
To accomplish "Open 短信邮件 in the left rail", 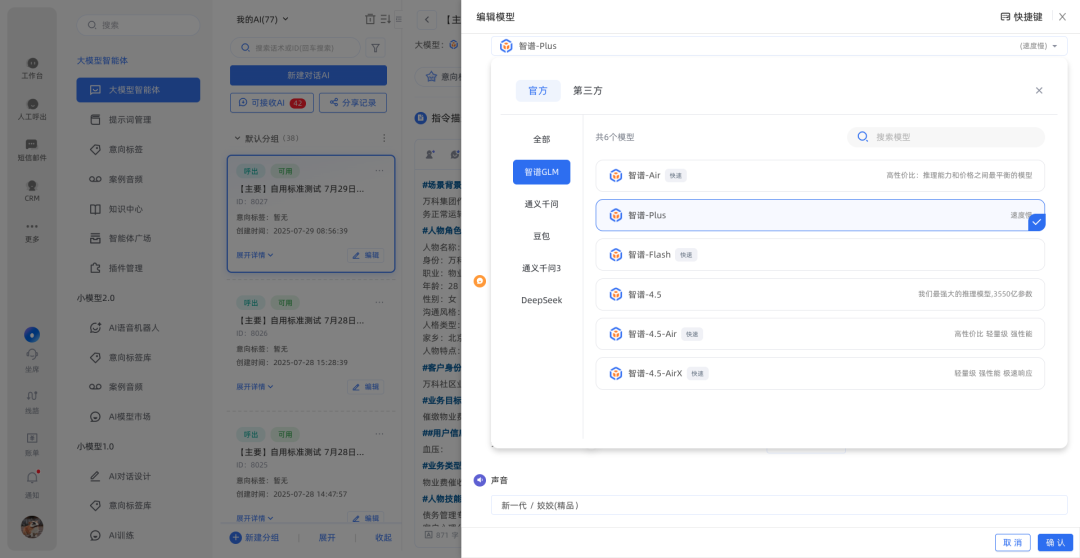I will 32,150.
